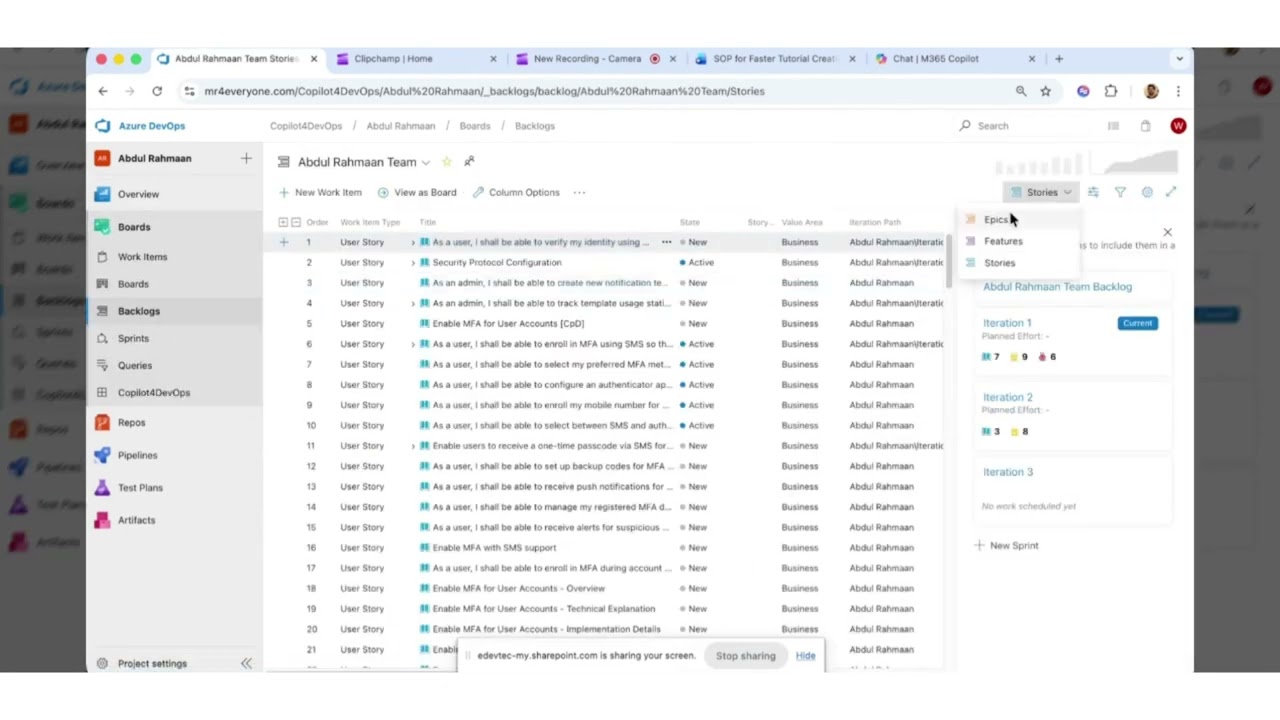1280x720 pixels.
Task: Open more toolbar options ellipsis
Action: [579, 192]
